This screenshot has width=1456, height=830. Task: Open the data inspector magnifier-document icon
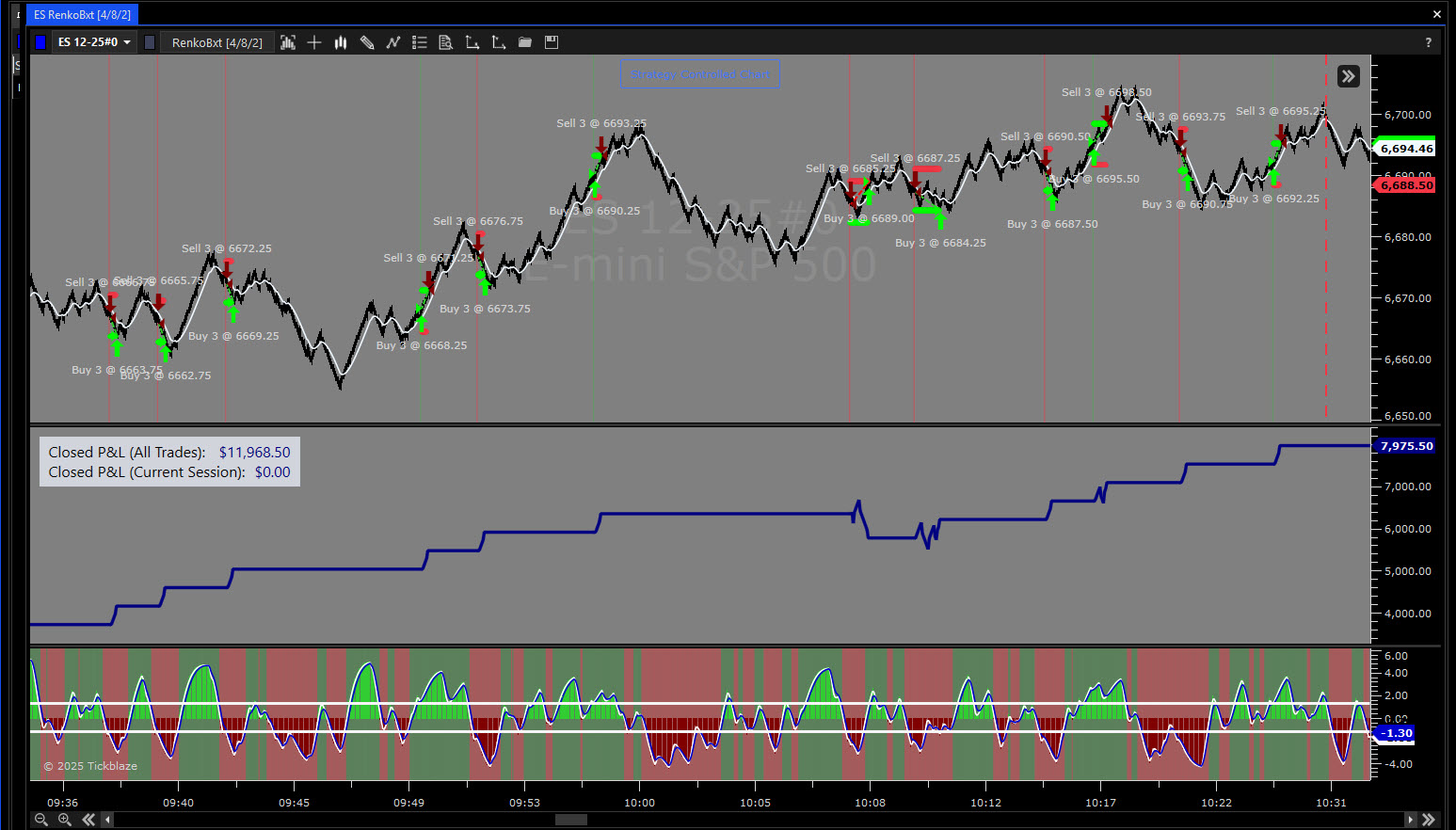click(x=446, y=42)
